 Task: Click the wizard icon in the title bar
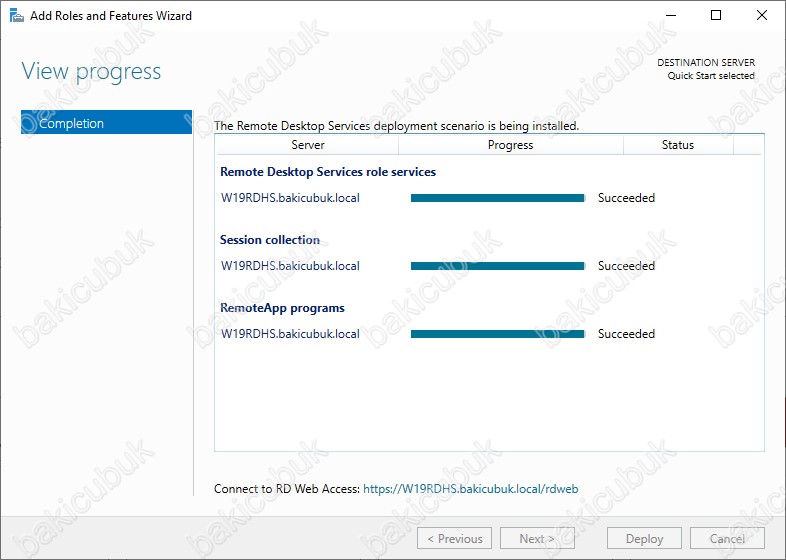pos(17,16)
